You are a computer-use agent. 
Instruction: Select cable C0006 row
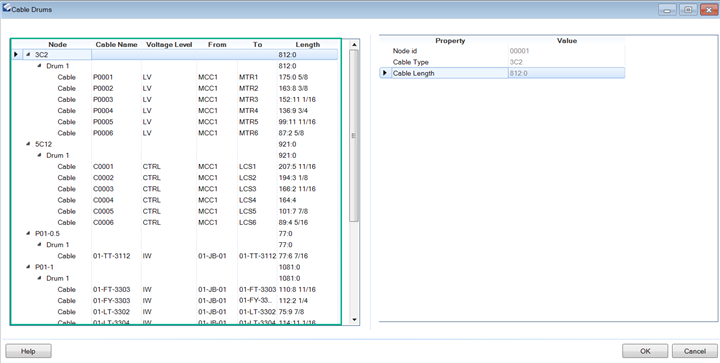pyautogui.click(x=180, y=223)
